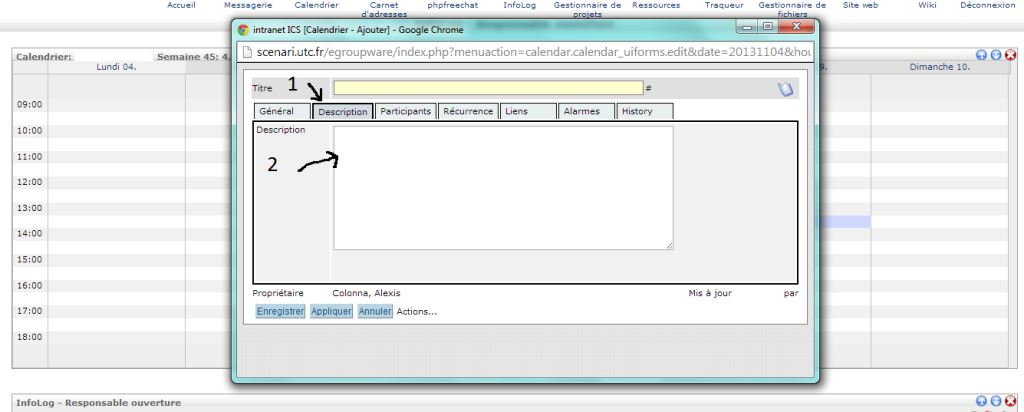
Task: Open phpfreechat module
Action: [453, 5]
